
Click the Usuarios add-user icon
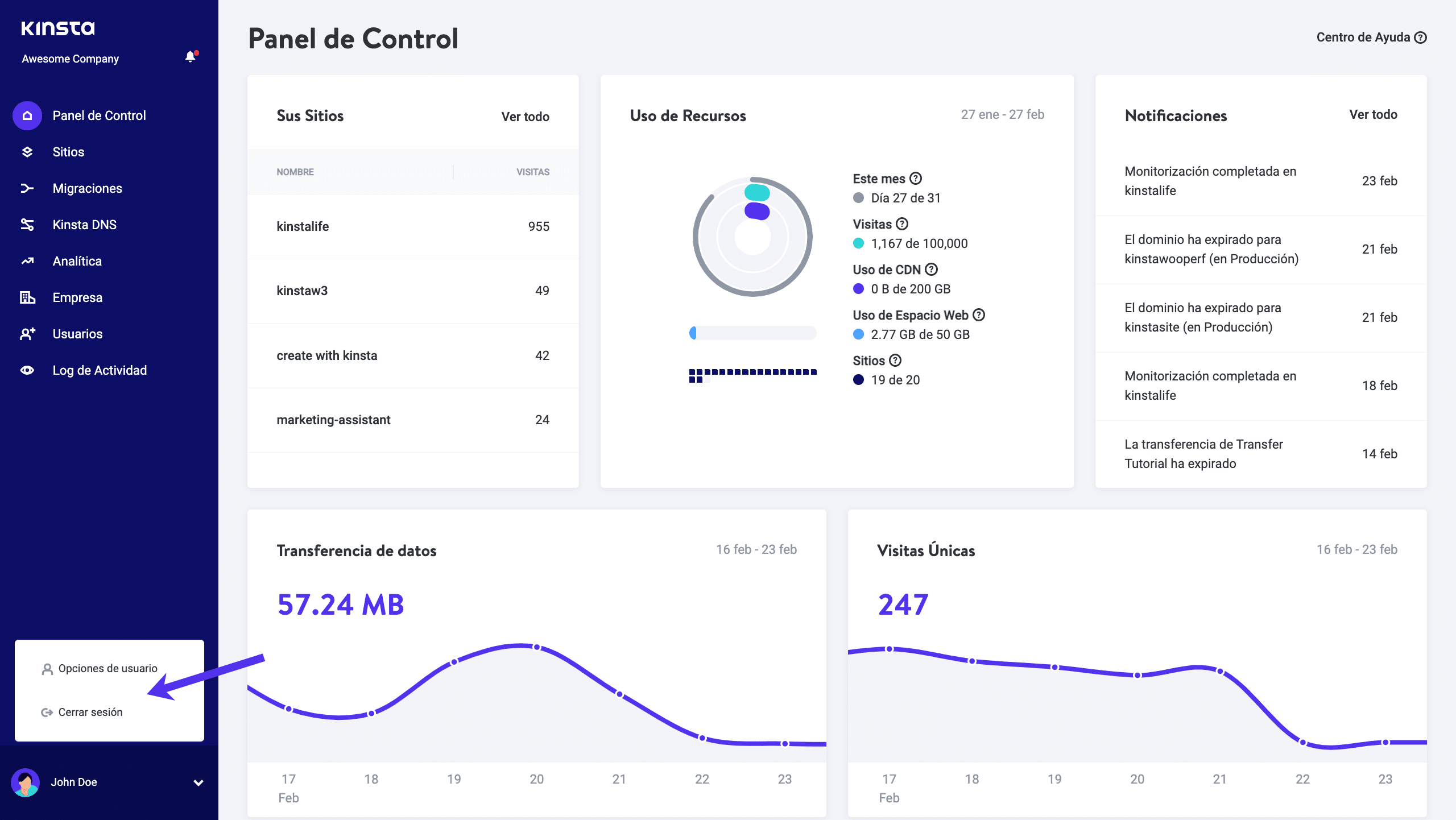(x=27, y=334)
